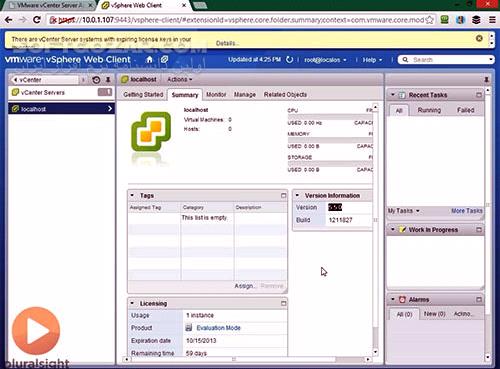Reload the browser page
500x369 pixels.
[37, 20]
